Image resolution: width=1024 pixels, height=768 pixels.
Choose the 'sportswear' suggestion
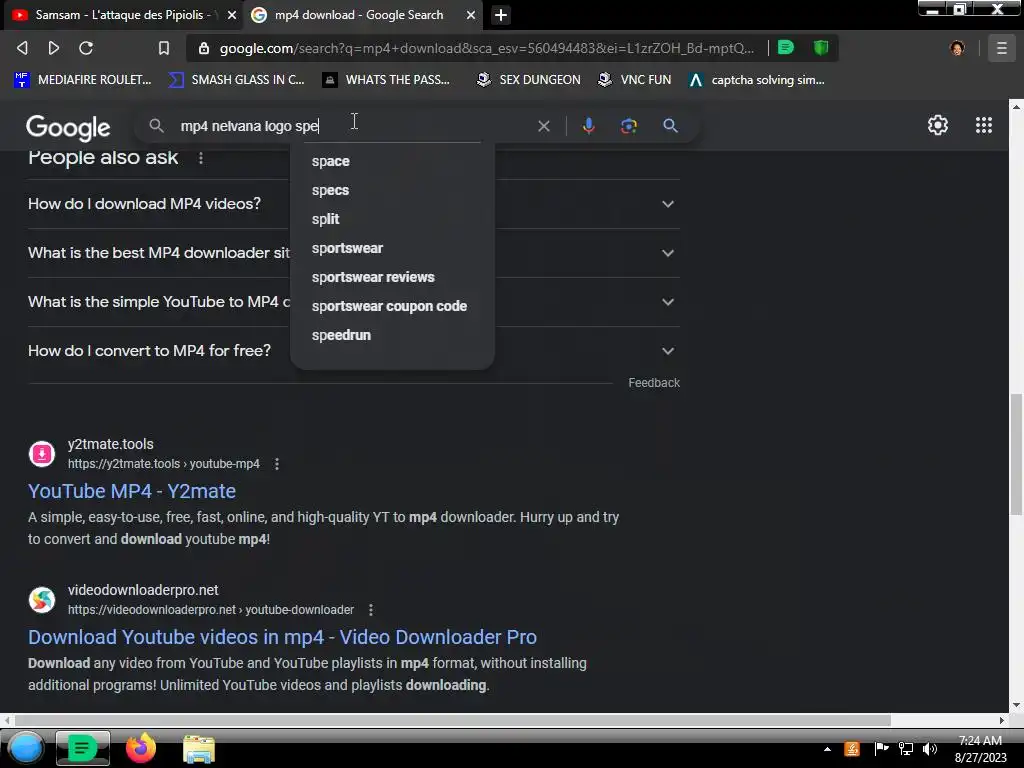point(392,248)
